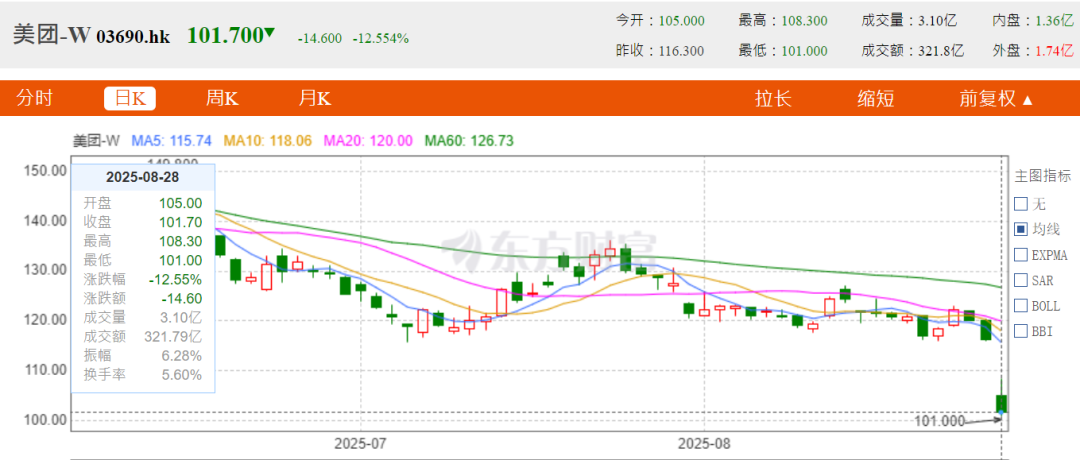Open the 周K weekly chart tab
The image size is (1080, 460).
pos(222,99)
